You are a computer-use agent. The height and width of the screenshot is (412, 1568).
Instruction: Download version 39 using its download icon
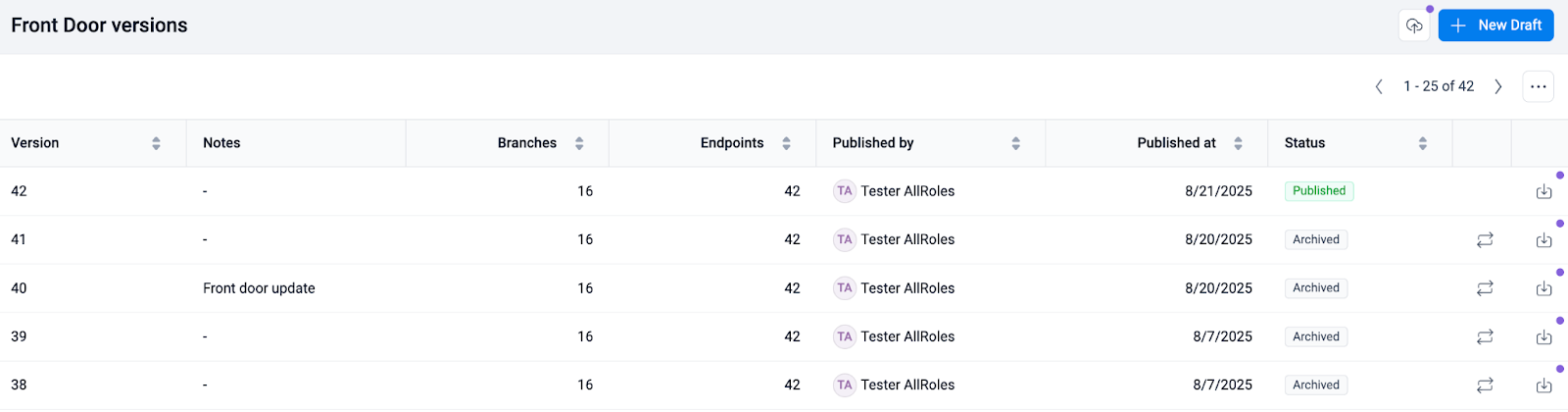coord(1543,336)
